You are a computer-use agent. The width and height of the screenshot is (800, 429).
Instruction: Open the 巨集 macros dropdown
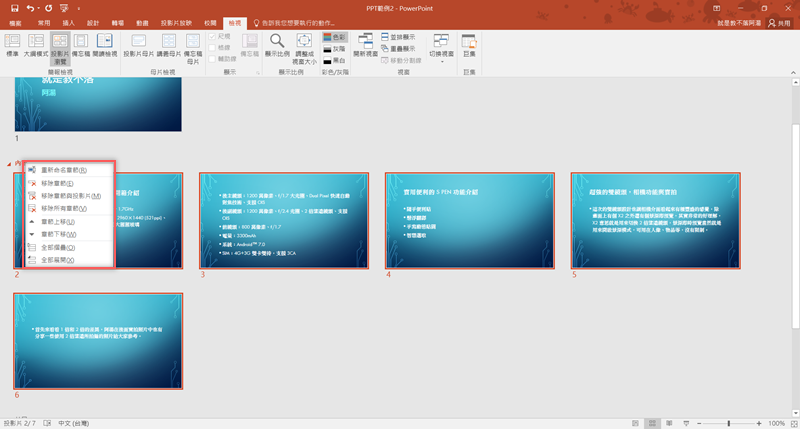[x=470, y=46]
